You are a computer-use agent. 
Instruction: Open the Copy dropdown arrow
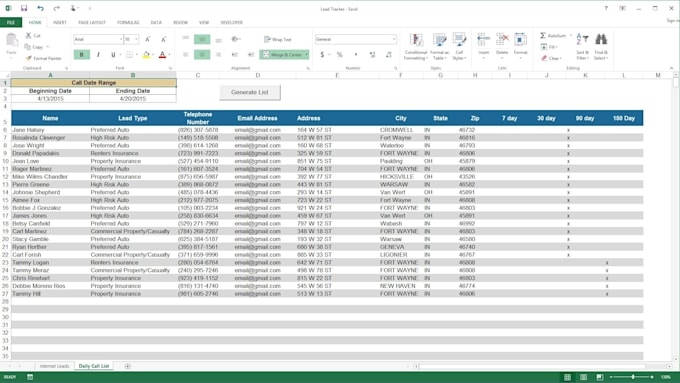click(48, 47)
